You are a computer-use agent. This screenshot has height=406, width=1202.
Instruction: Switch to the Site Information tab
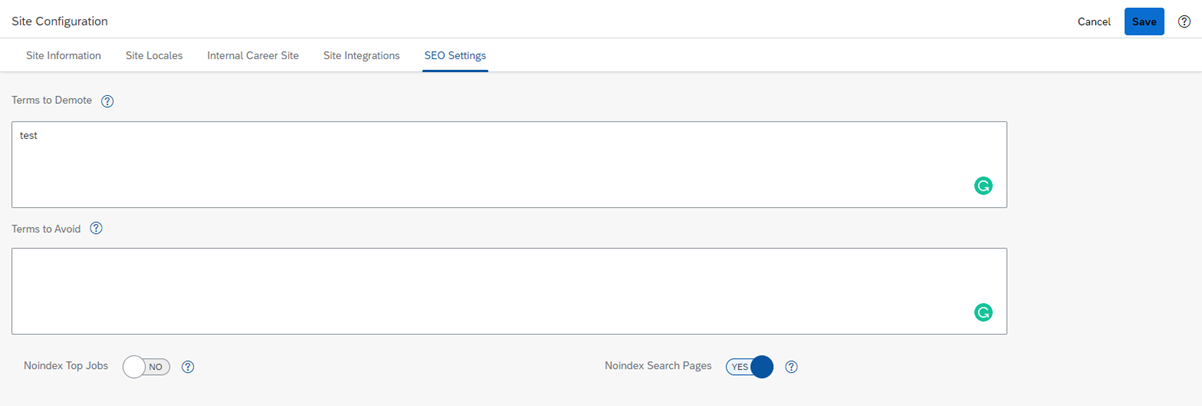[63, 56]
